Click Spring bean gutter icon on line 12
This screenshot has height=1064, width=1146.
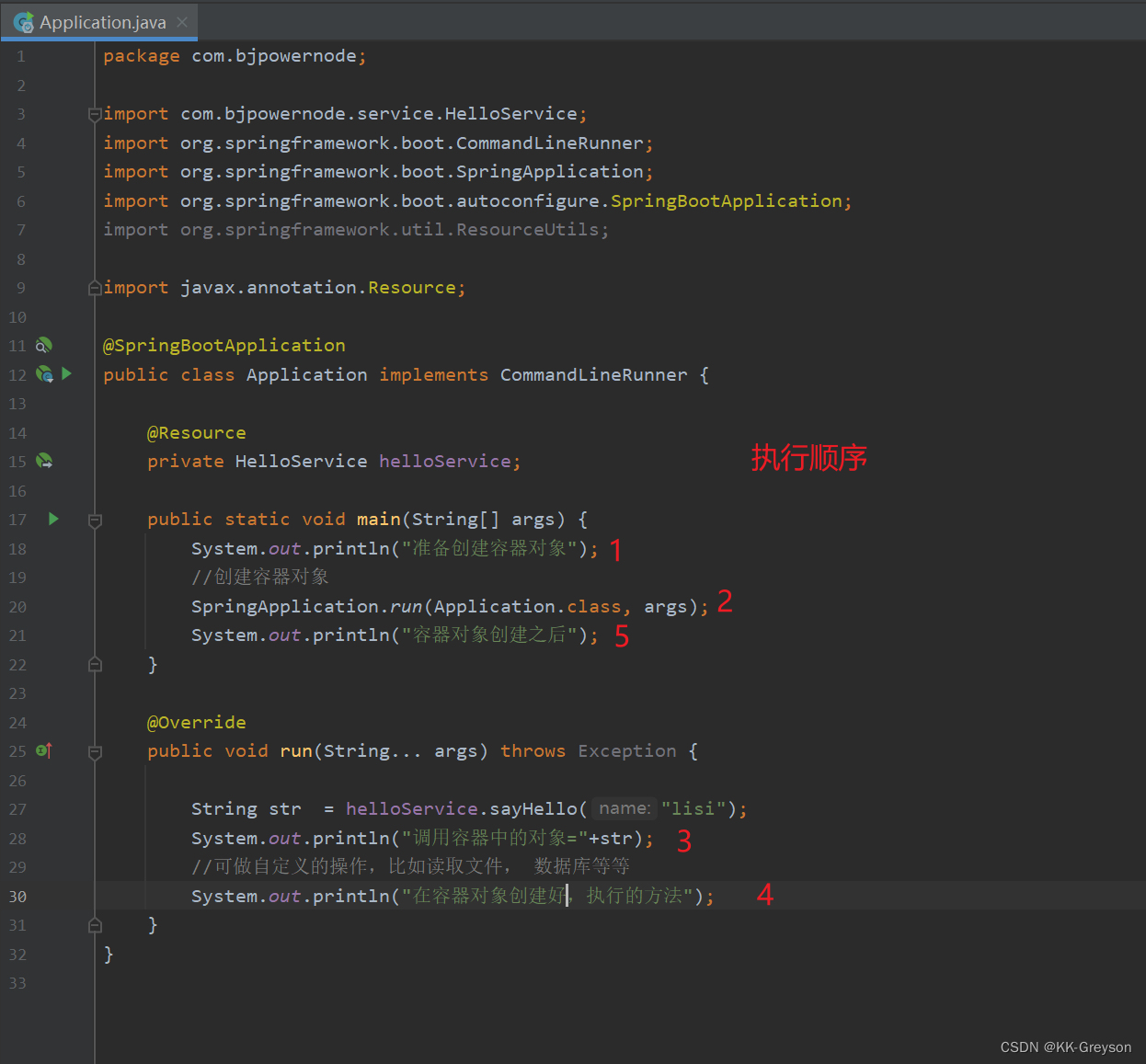click(x=43, y=374)
